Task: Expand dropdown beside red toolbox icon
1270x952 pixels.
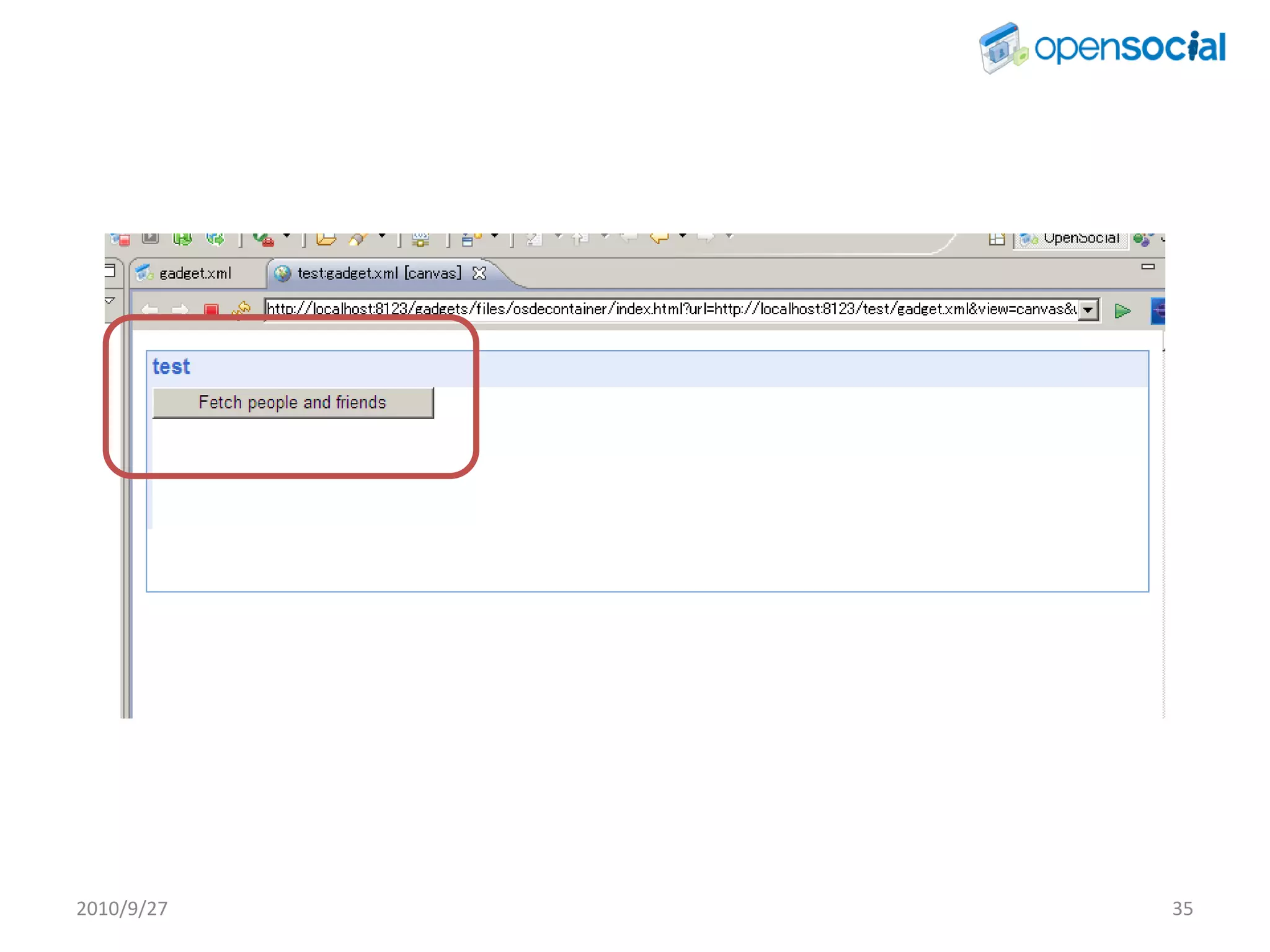Action: pos(286,236)
